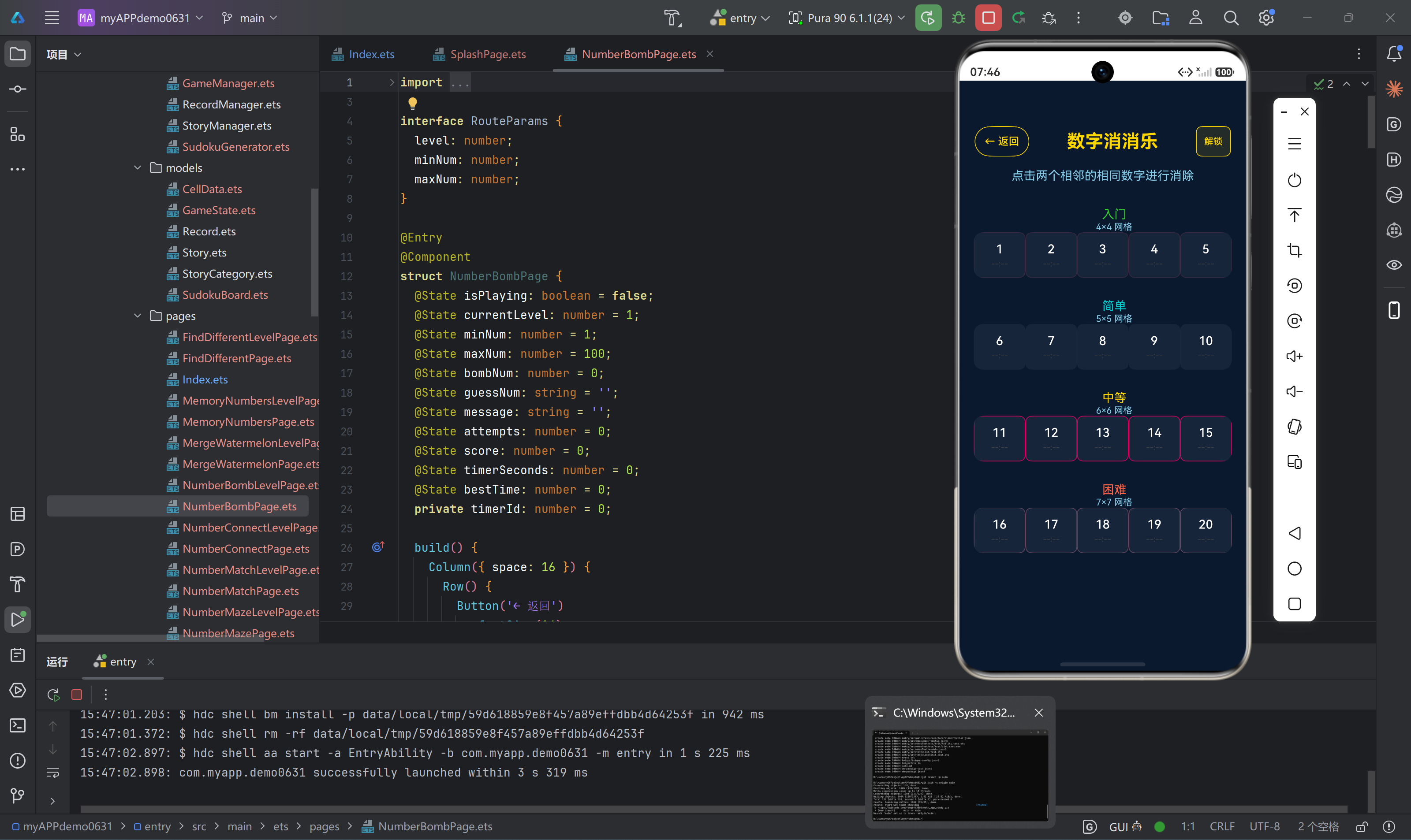Open the myAPPdemo0631 project dropdown
The width and height of the screenshot is (1411, 840).
(x=140, y=18)
